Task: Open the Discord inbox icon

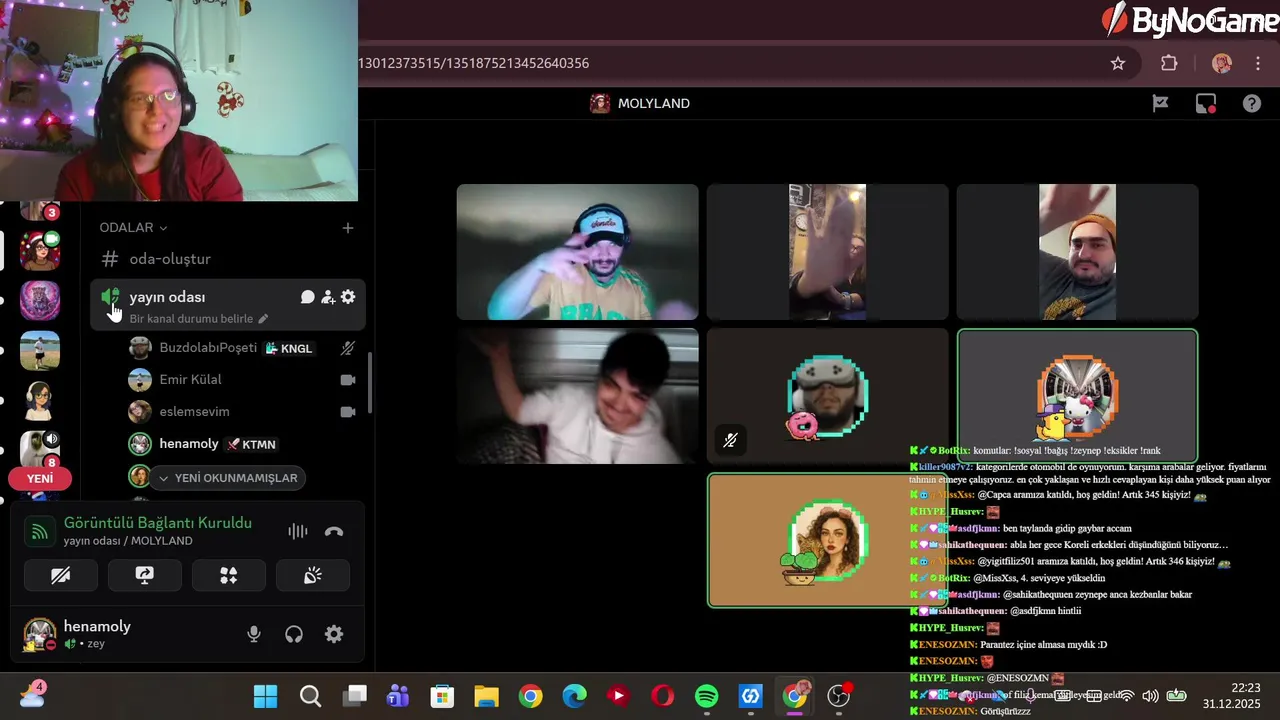Action: click(x=1206, y=103)
